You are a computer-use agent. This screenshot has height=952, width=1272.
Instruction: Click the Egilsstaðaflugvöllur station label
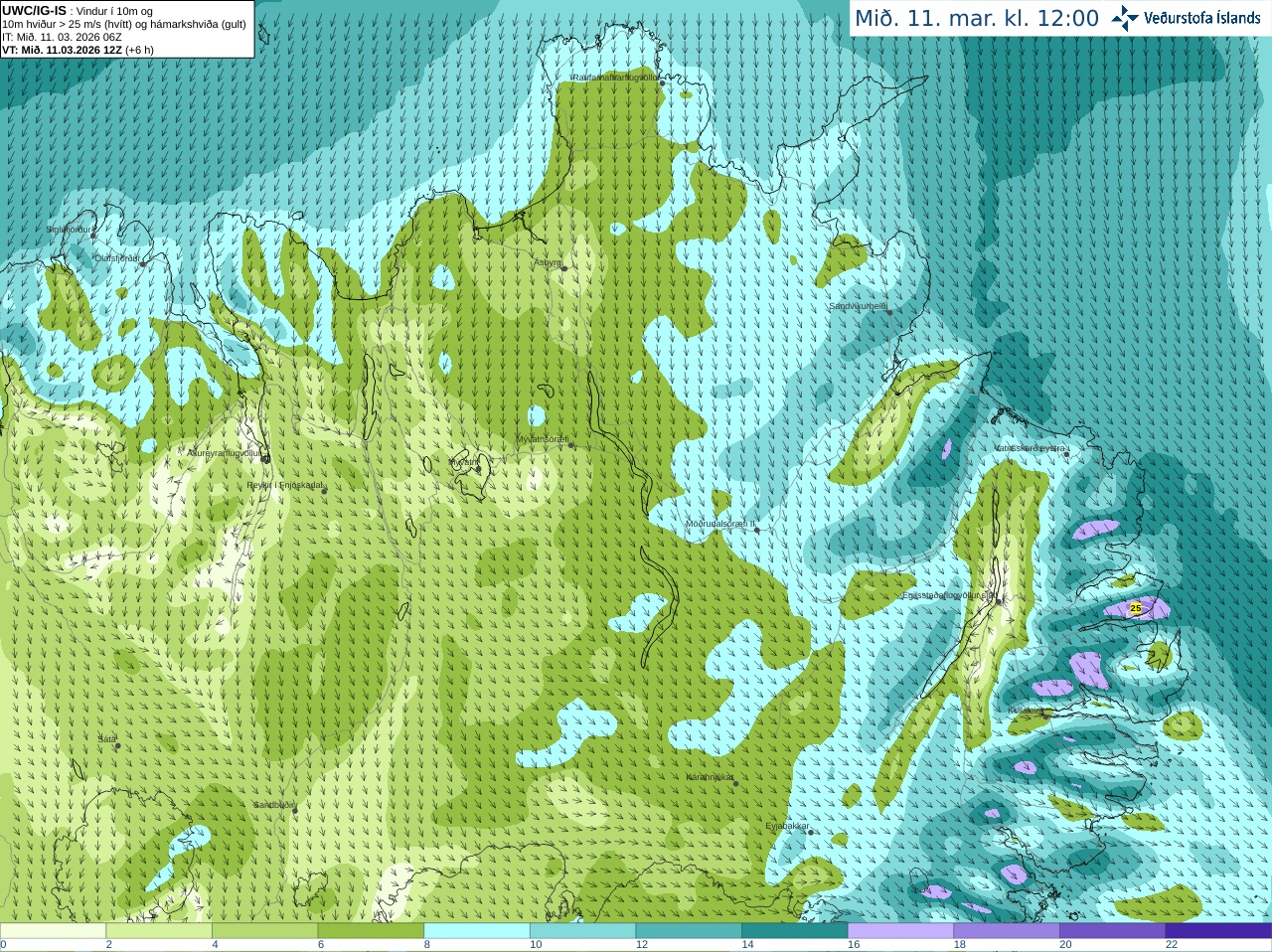pyautogui.click(x=949, y=595)
